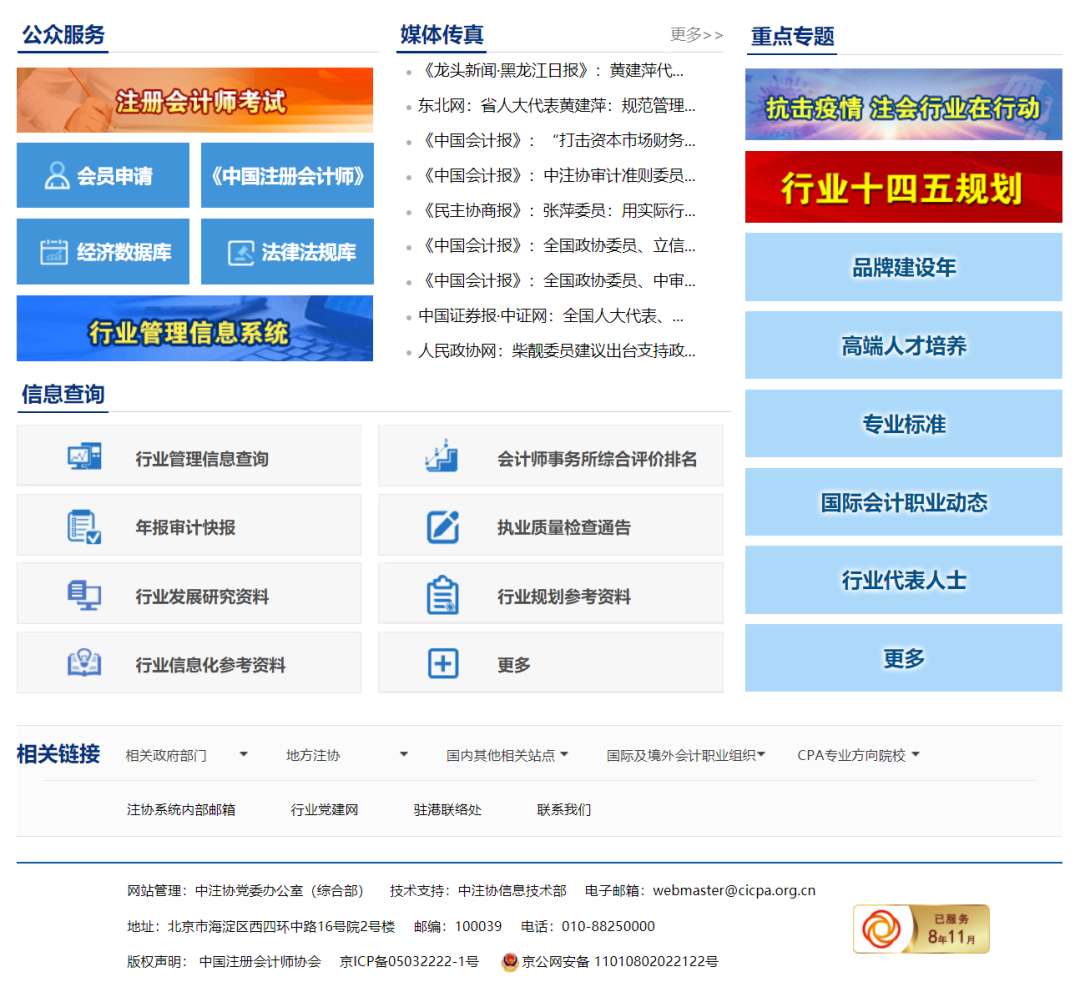Open 行业发展研究资料 link
Screen dimensions: 1080x982
pos(189,594)
